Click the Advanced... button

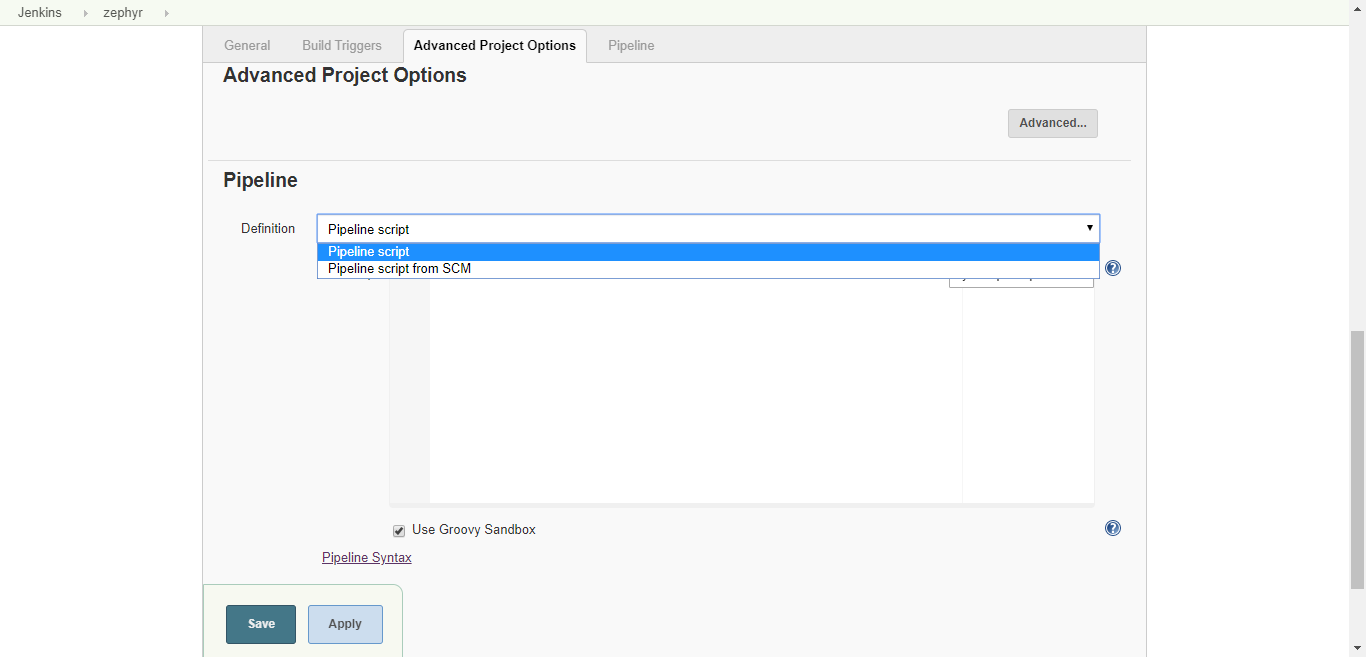(x=1052, y=123)
